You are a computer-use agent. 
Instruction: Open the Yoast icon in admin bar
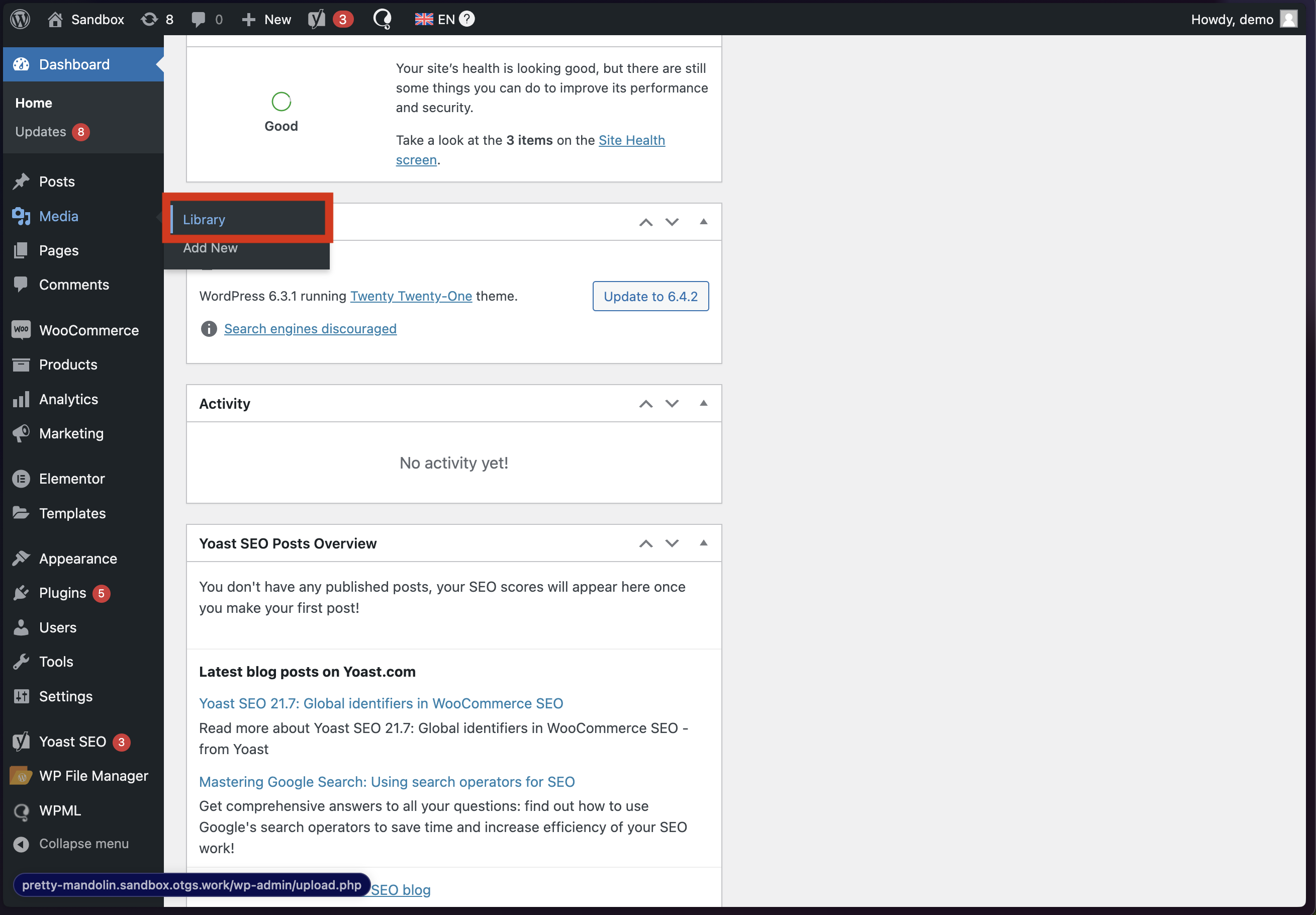coord(316,20)
